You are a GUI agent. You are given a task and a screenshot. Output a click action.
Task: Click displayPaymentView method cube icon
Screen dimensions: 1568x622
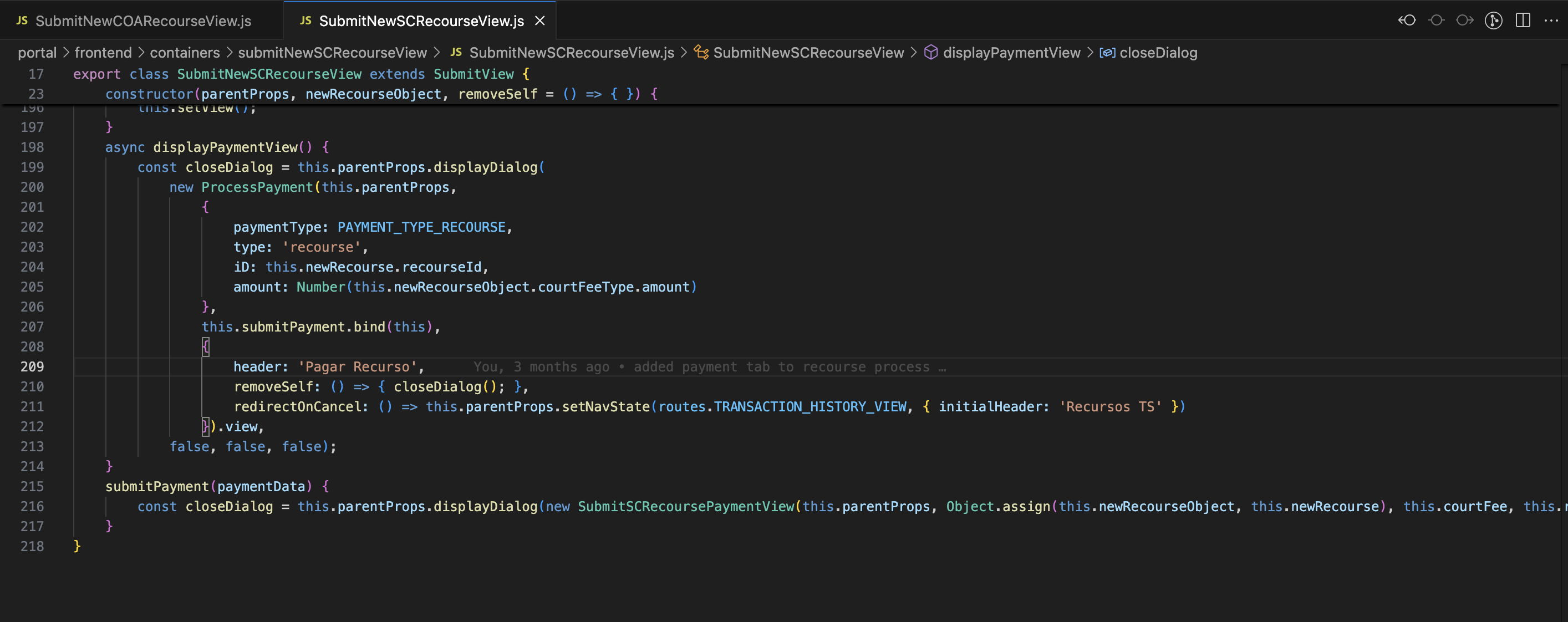(x=931, y=53)
